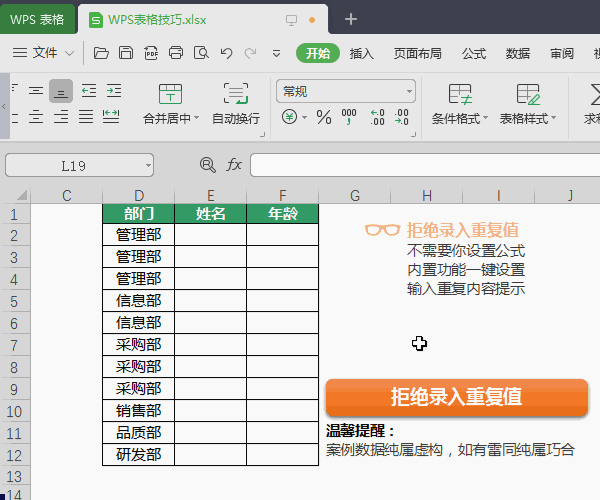Viewport: 600px width, 500px height.
Task: Select row 5 header
Action: pos(15,301)
